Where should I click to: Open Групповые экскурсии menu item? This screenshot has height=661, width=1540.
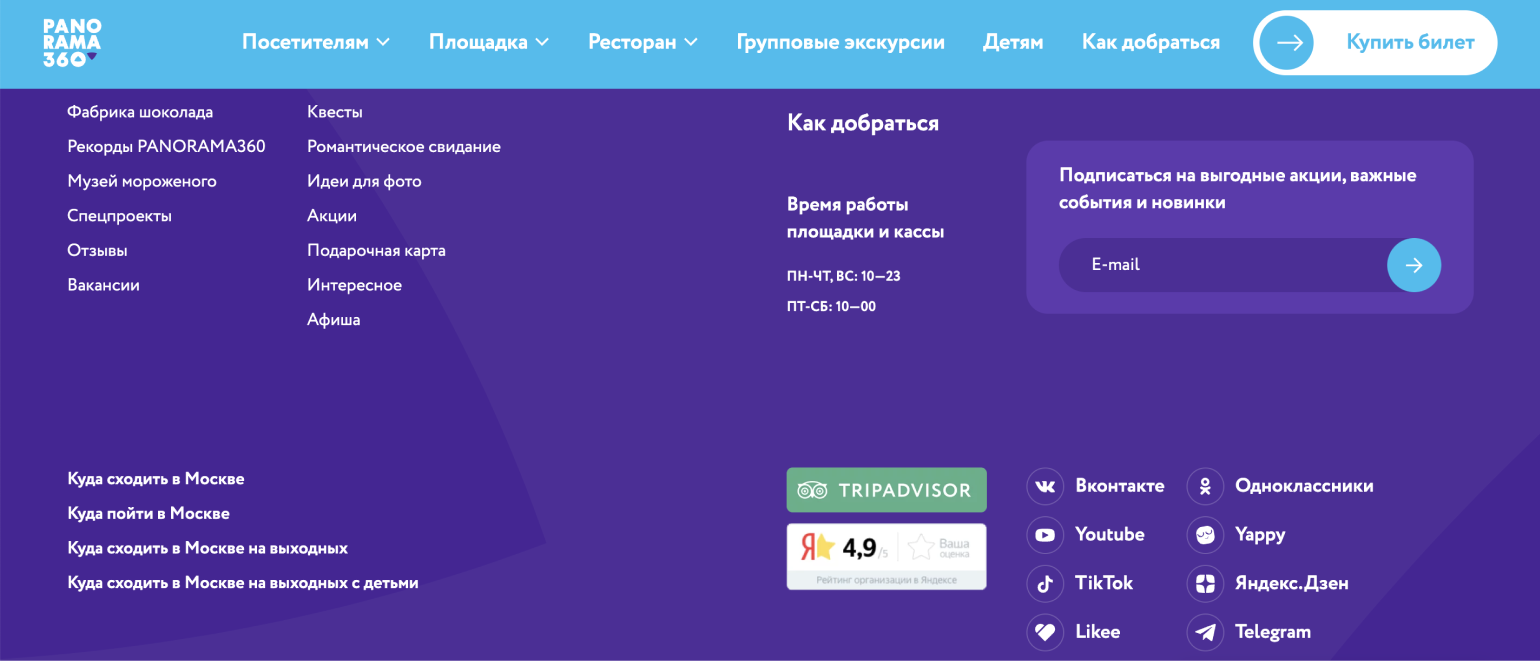pyautogui.click(x=841, y=42)
